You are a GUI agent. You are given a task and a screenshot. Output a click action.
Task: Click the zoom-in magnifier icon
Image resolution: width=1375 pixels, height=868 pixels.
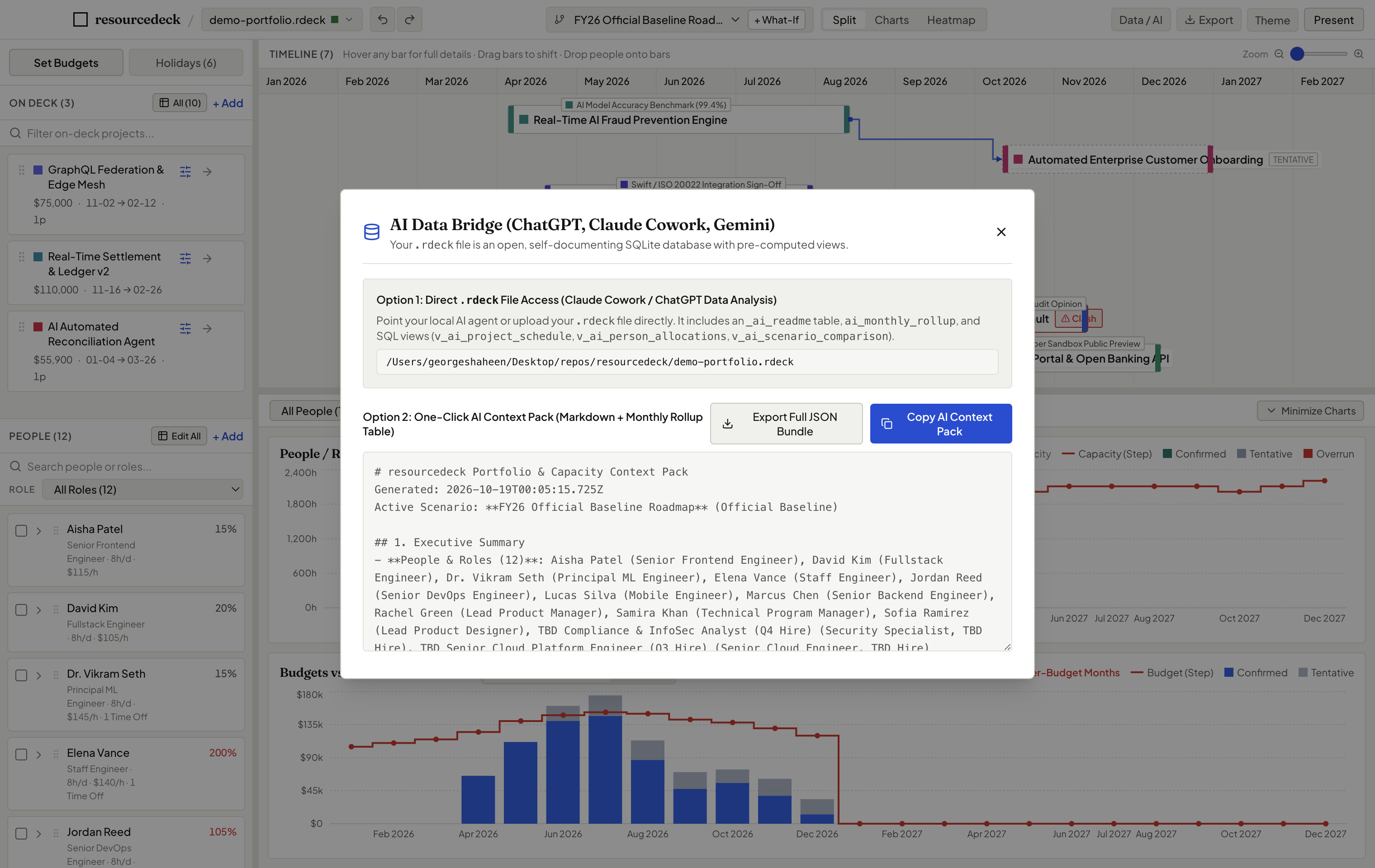pos(1358,54)
